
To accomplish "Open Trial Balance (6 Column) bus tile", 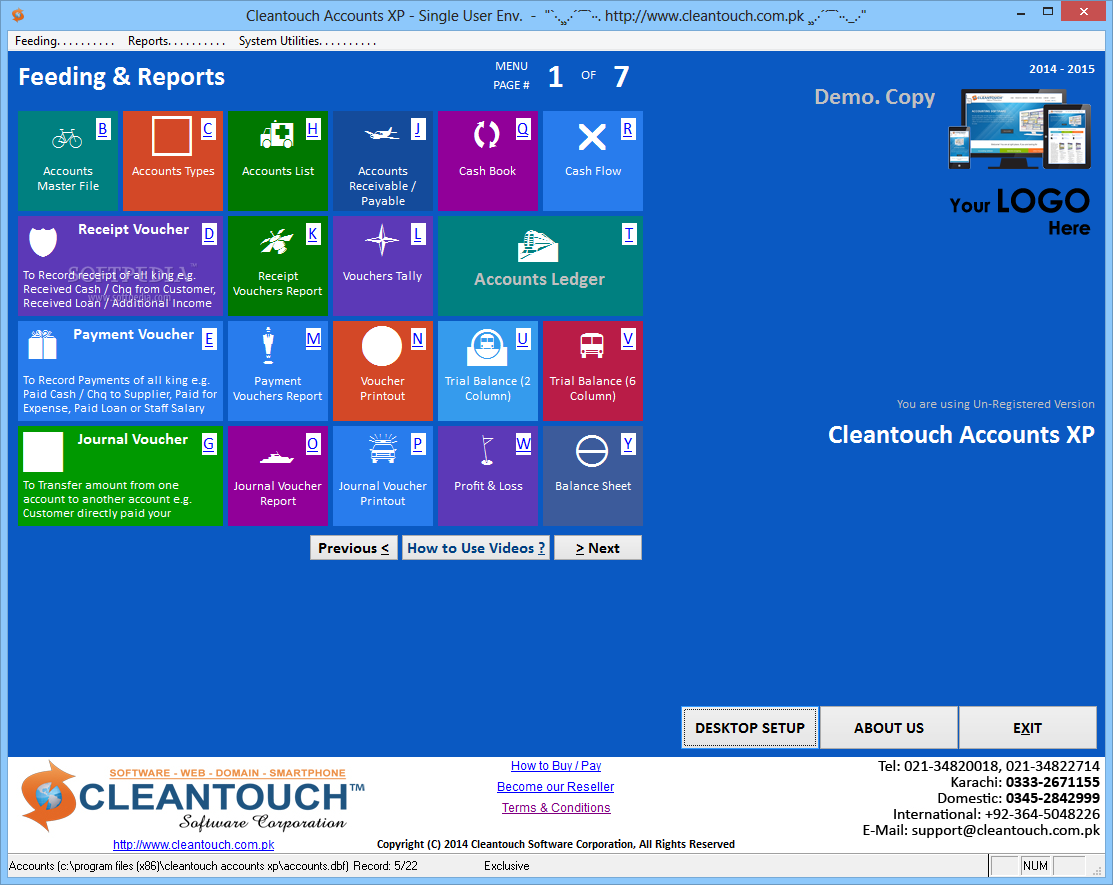I will pyautogui.click(x=593, y=370).
